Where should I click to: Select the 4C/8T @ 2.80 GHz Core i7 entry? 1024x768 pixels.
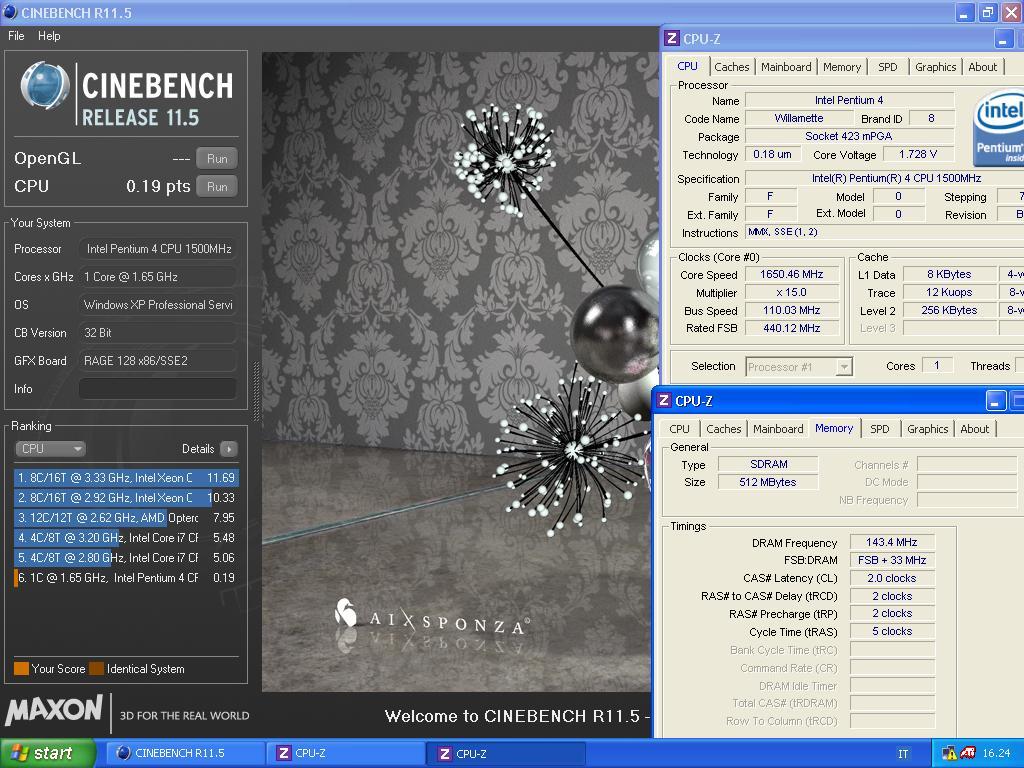coord(126,558)
